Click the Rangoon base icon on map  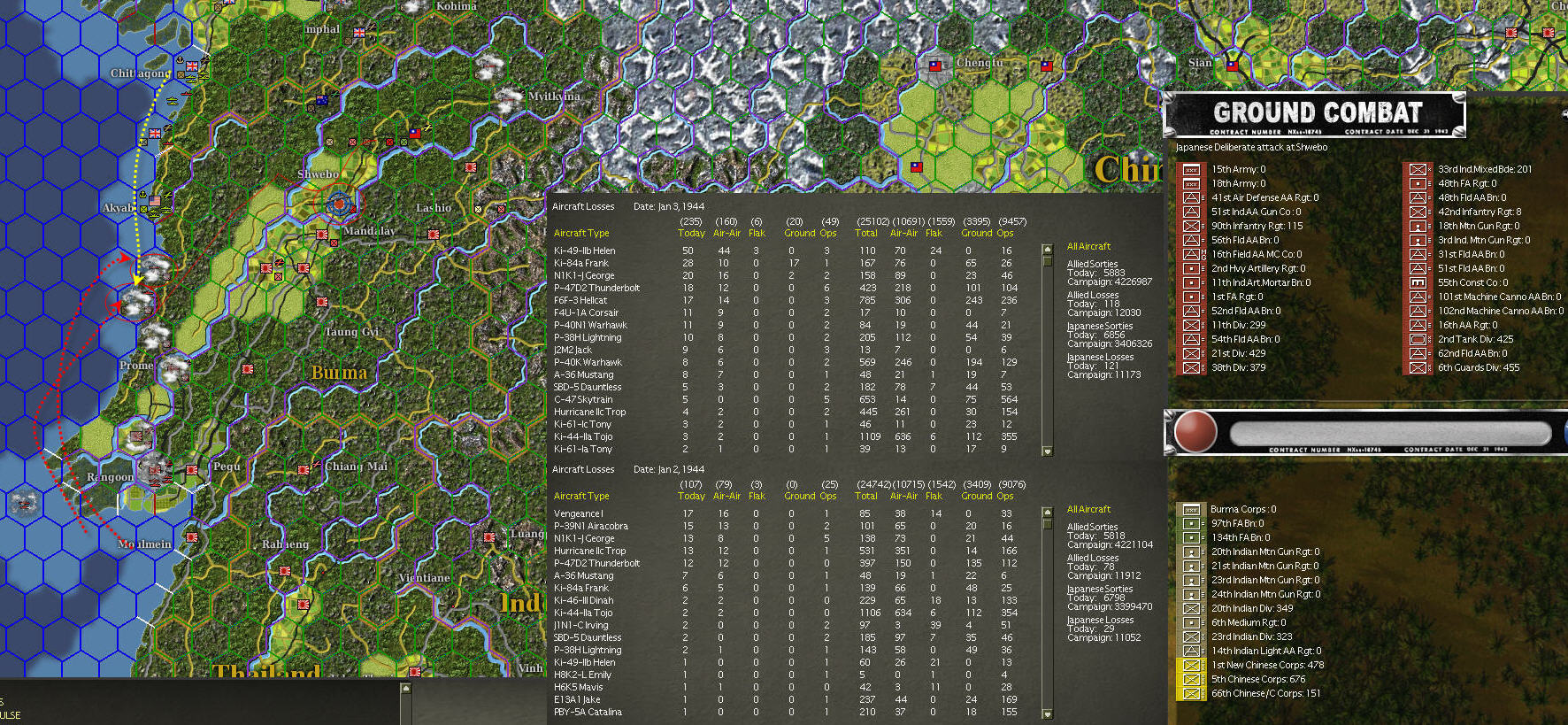[155, 472]
